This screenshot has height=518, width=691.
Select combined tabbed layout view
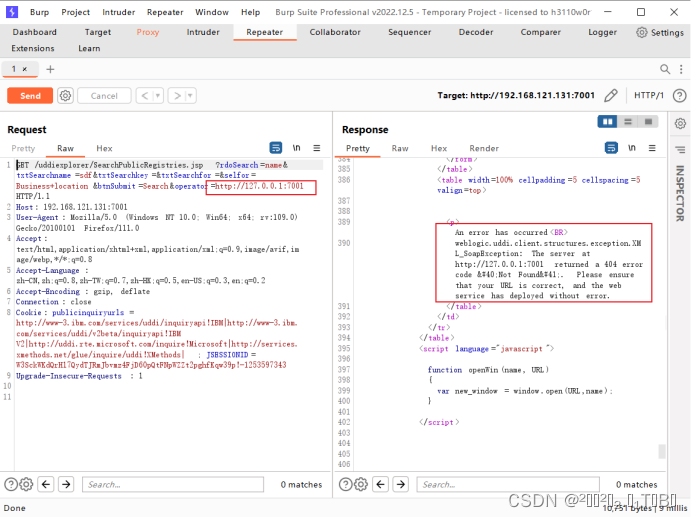coord(648,122)
